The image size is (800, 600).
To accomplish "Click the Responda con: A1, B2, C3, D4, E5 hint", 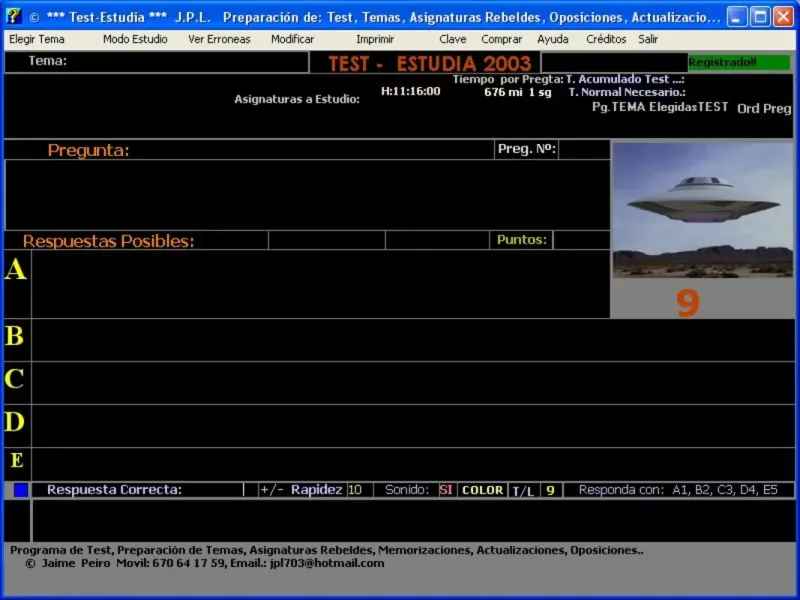I will coord(678,490).
